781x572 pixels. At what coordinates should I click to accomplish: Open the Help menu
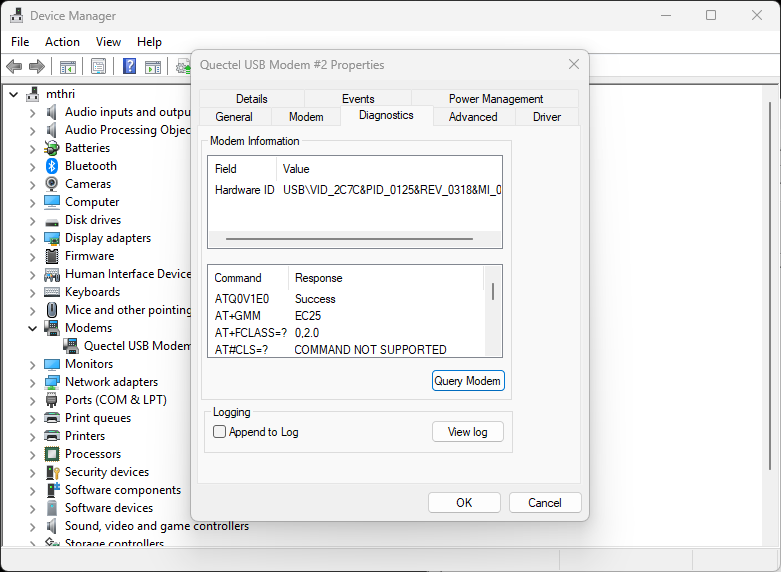coord(149,42)
